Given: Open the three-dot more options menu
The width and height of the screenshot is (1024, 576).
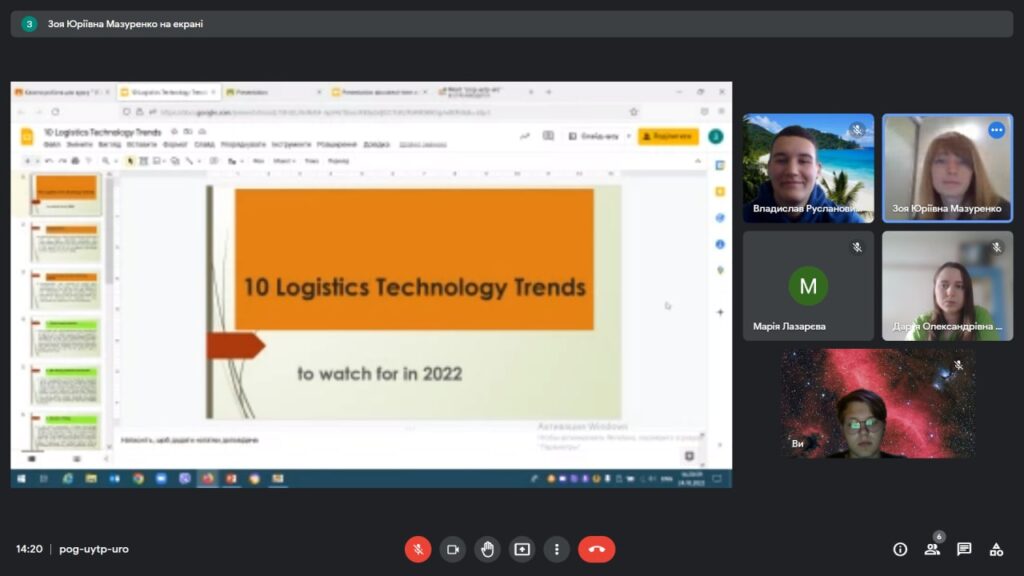Looking at the screenshot, I should point(557,549).
